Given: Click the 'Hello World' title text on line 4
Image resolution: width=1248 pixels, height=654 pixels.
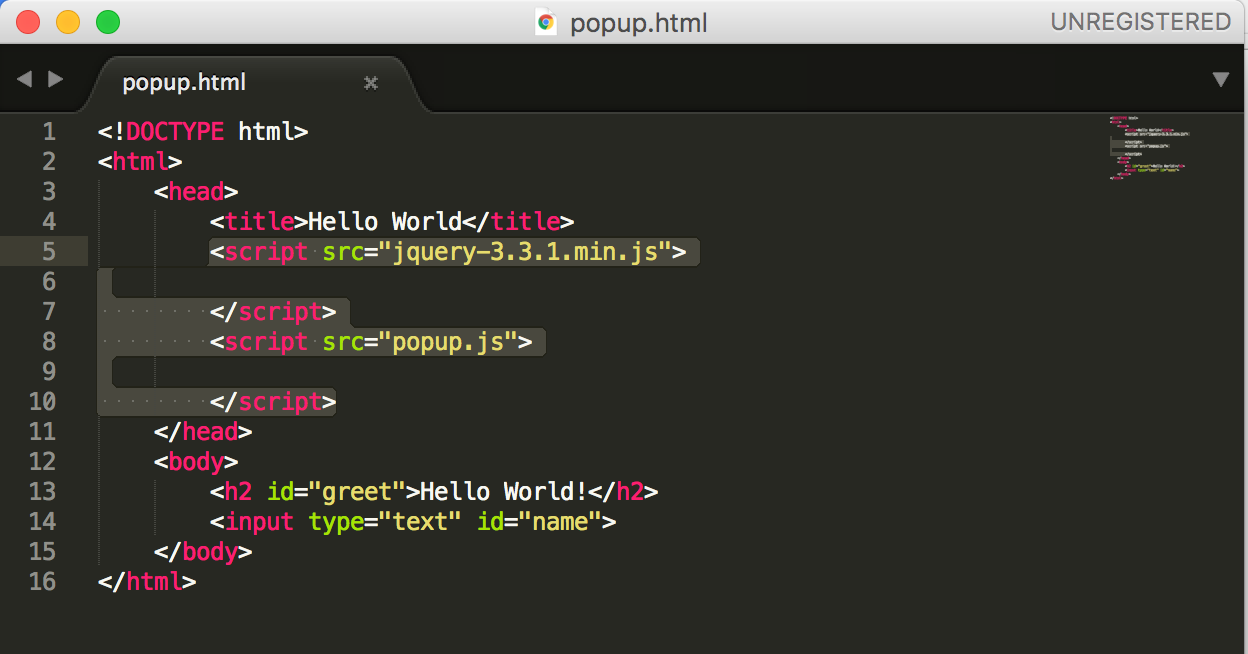Looking at the screenshot, I should click(385, 222).
